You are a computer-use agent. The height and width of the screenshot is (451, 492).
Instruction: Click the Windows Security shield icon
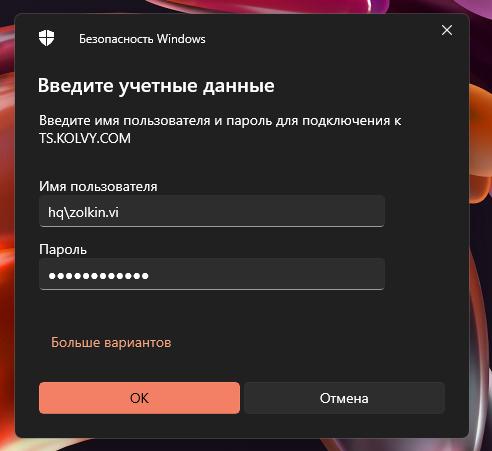pos(46,38)
